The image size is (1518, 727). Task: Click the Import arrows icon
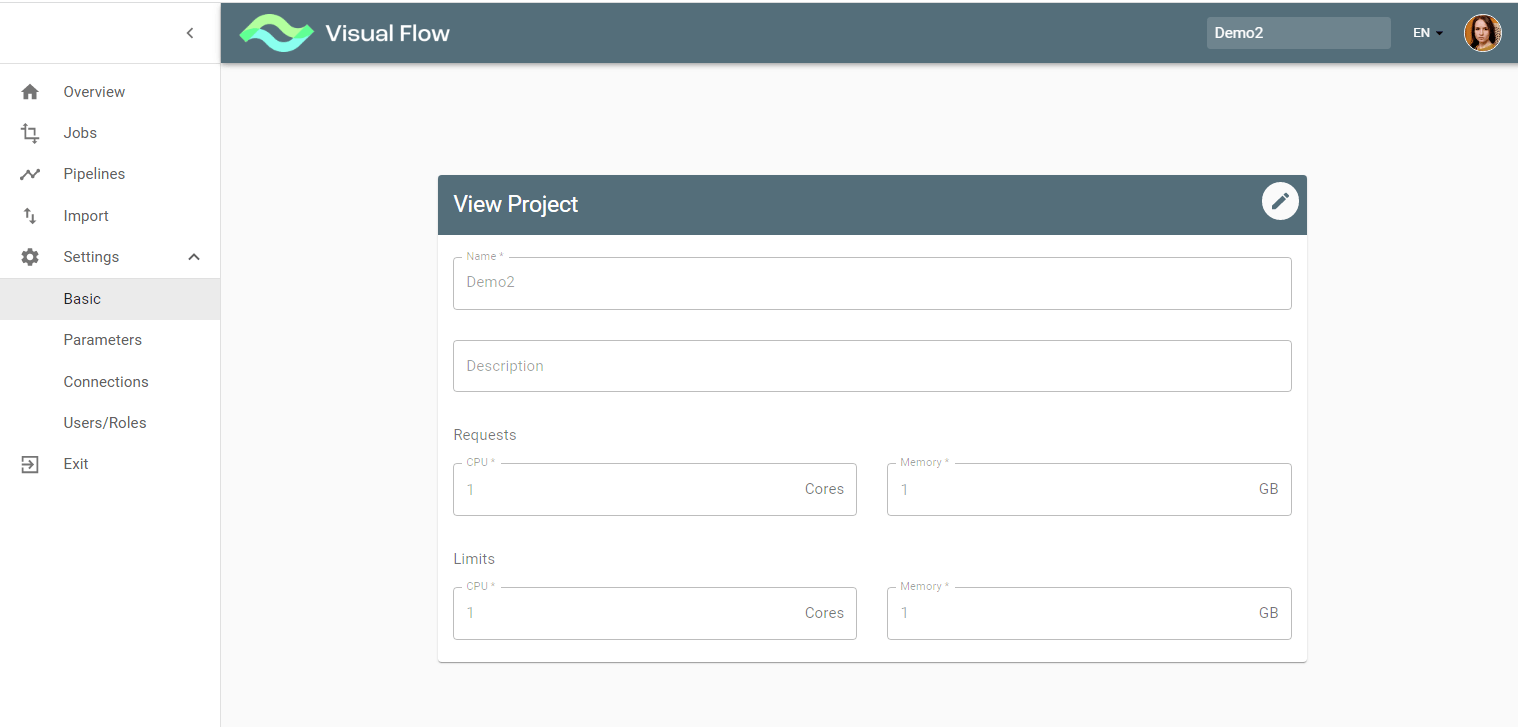coord(30,216)
